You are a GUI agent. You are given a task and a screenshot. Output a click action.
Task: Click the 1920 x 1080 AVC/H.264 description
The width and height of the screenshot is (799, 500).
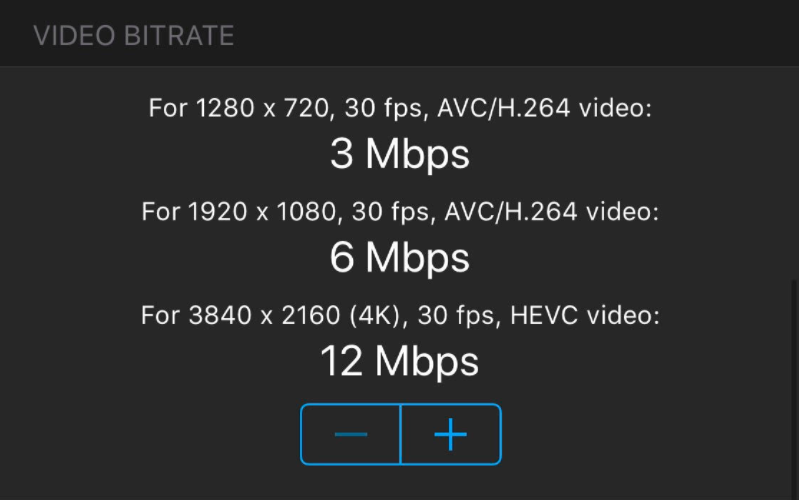pos(400,212)
